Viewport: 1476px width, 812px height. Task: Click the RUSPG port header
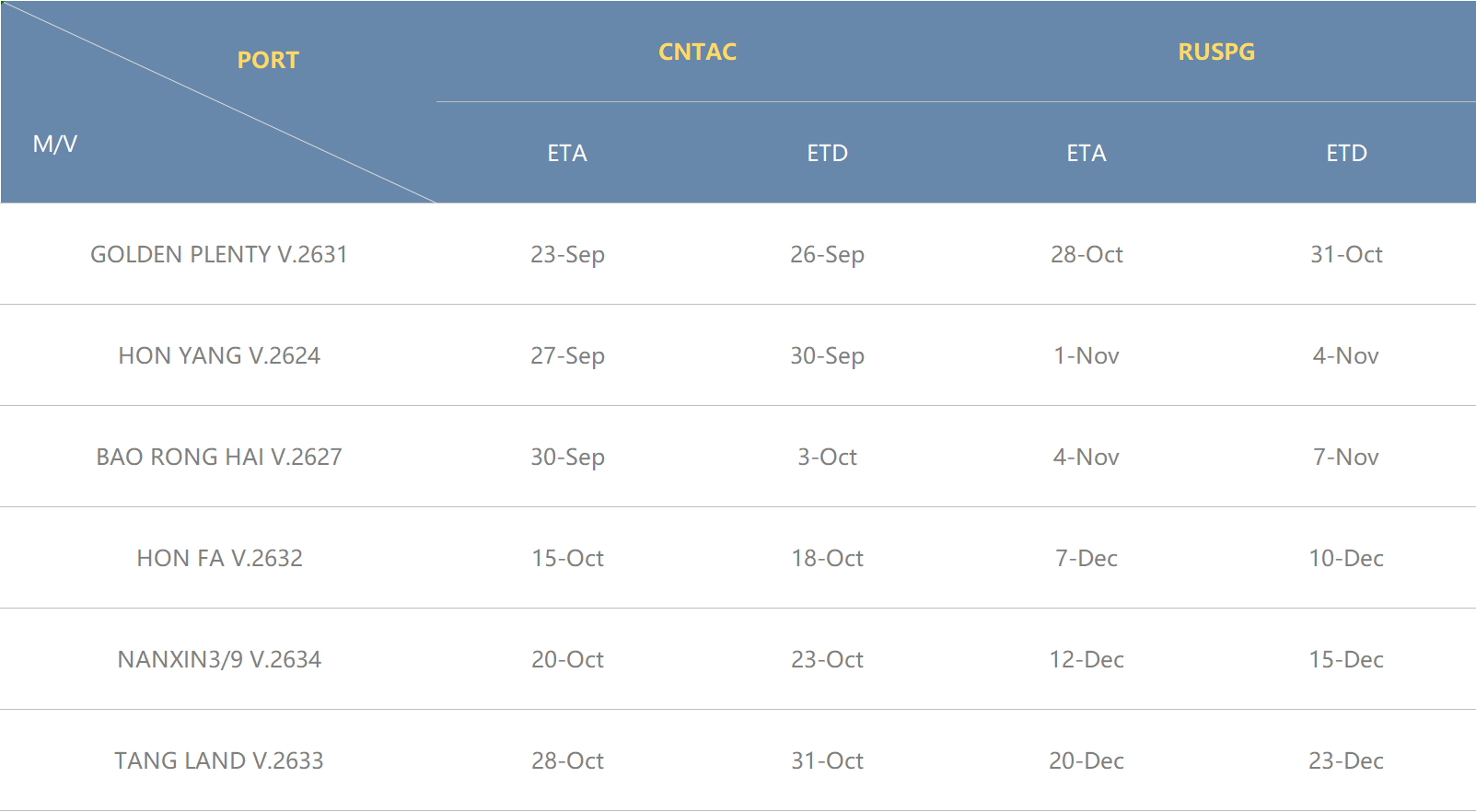click(x=1216, y=52)
